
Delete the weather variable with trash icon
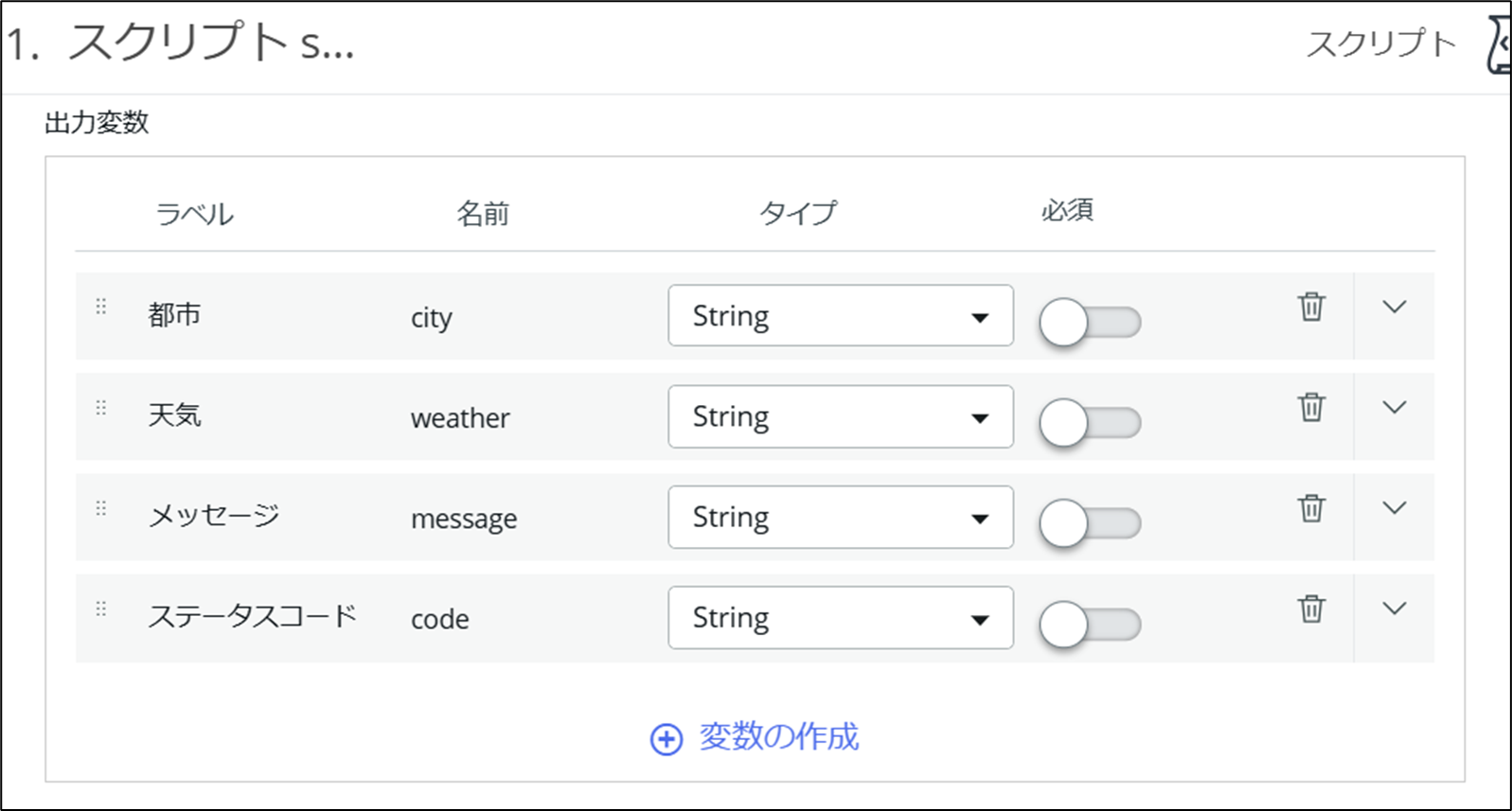[x=1311, y=407]
